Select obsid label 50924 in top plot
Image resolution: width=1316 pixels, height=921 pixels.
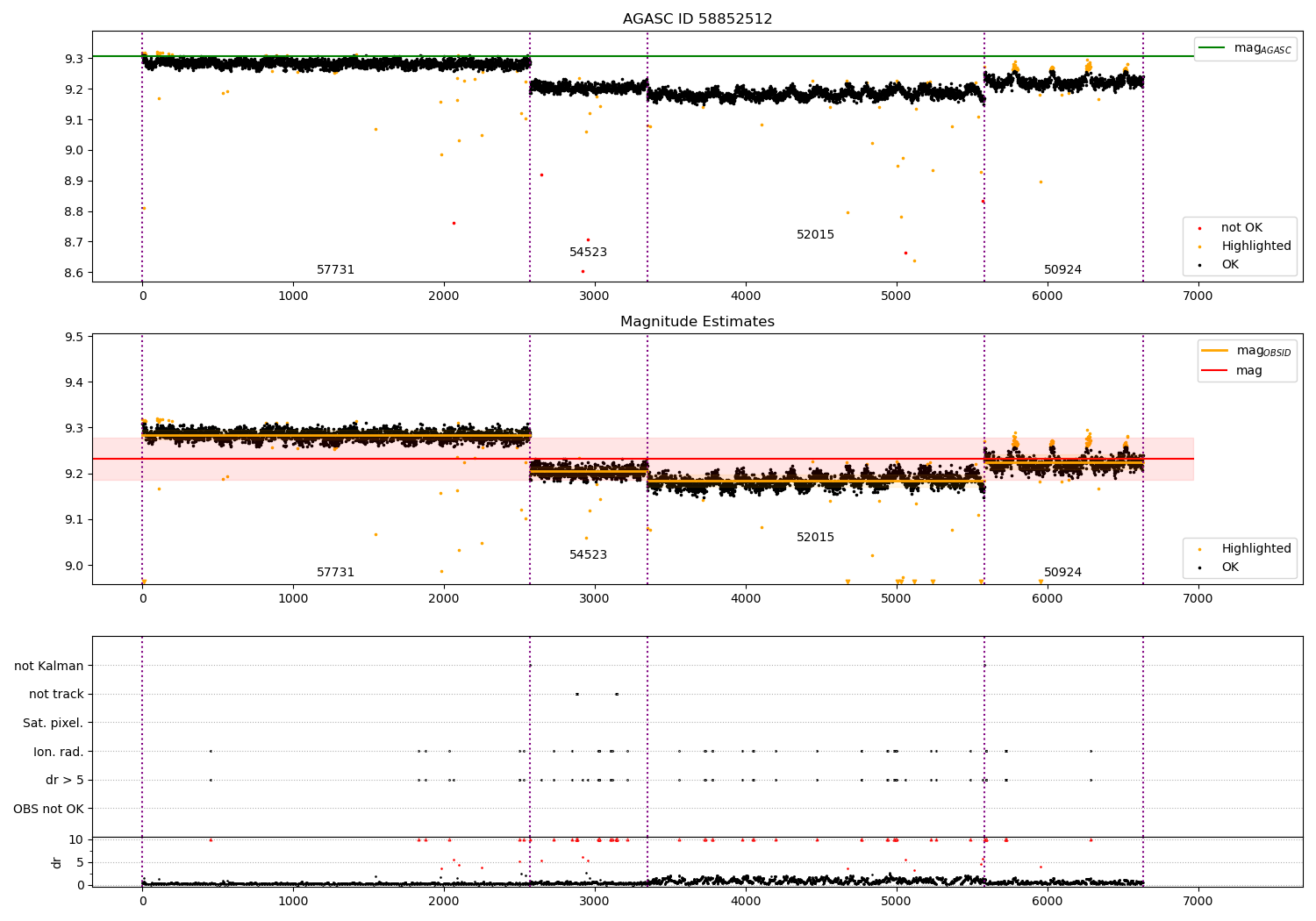click(x=1062, y=270)
